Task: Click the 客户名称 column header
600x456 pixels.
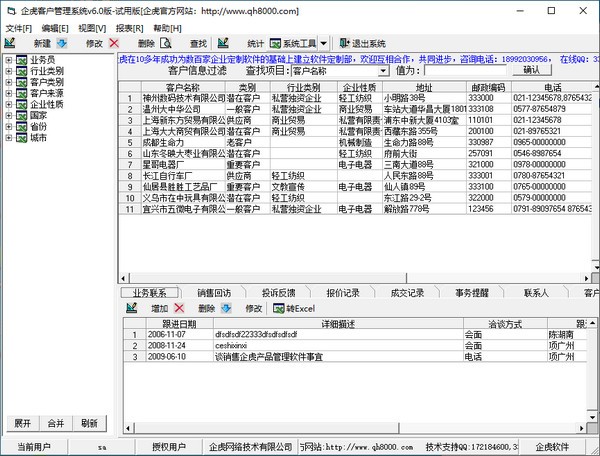Action: click(183, 87)
